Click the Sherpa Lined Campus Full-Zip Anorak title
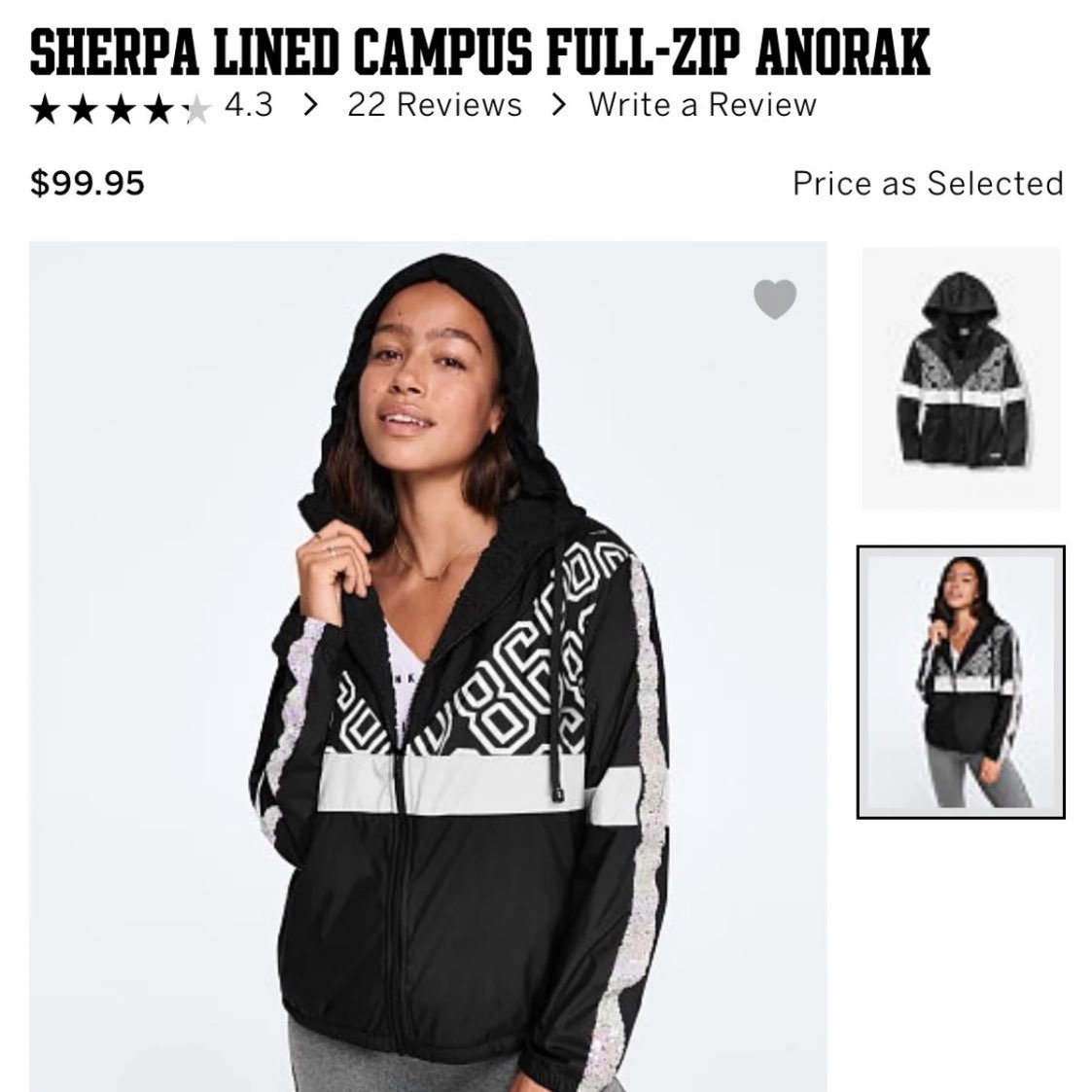 479,52
